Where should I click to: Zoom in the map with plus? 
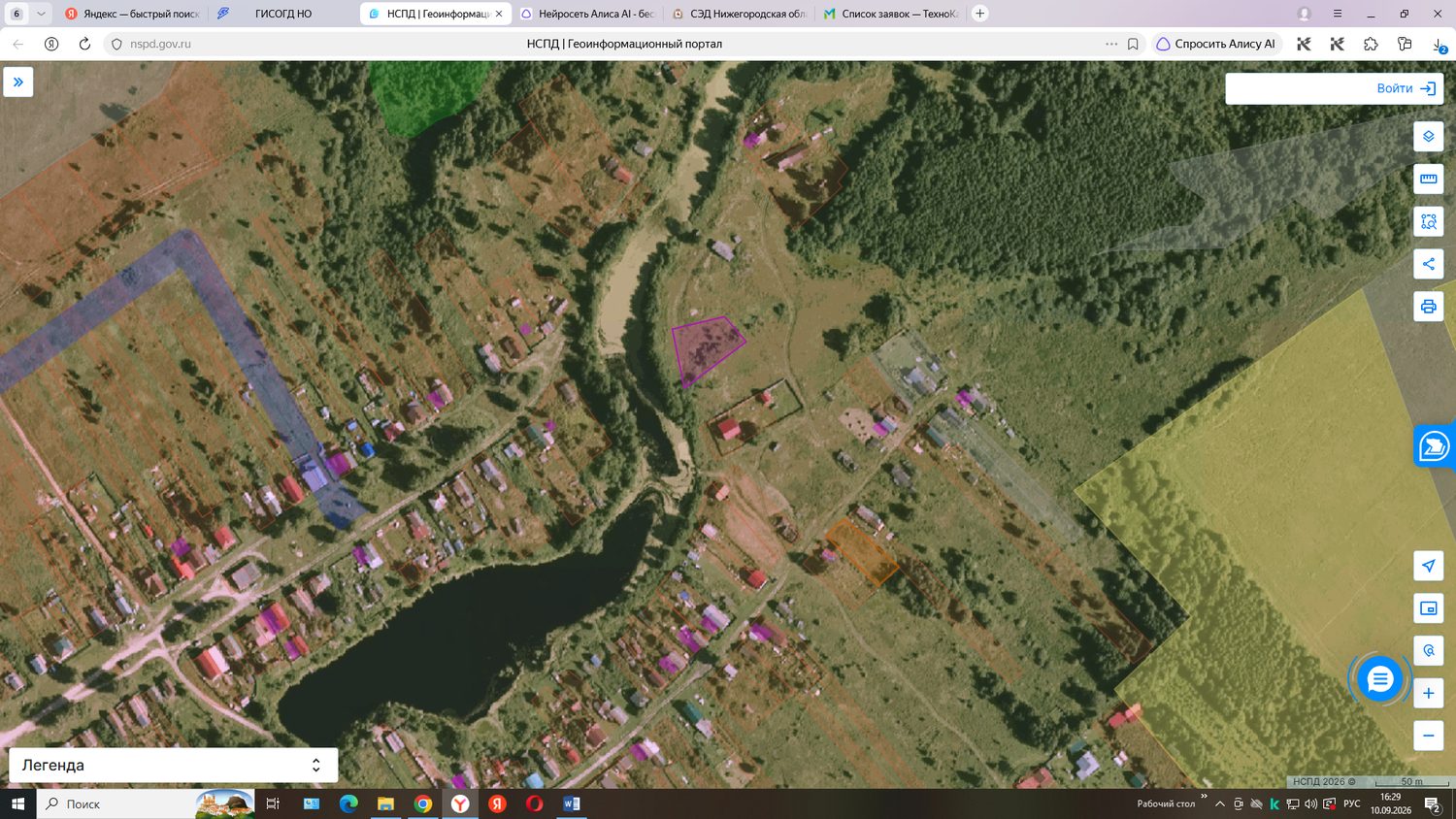(1428, 693)
